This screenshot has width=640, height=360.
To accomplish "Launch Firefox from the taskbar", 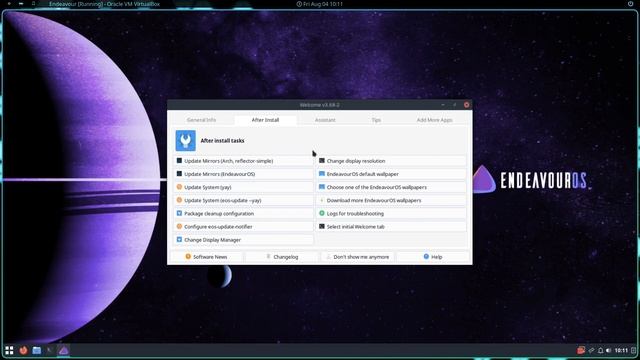I will click(23, 350).
